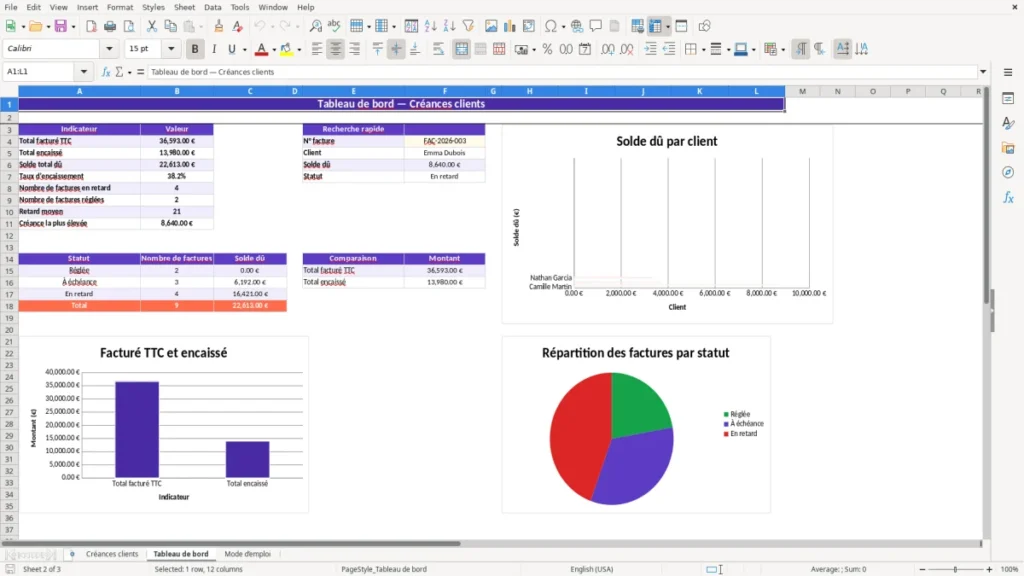
Task: Align text left button
Action: tap(317, 49)
